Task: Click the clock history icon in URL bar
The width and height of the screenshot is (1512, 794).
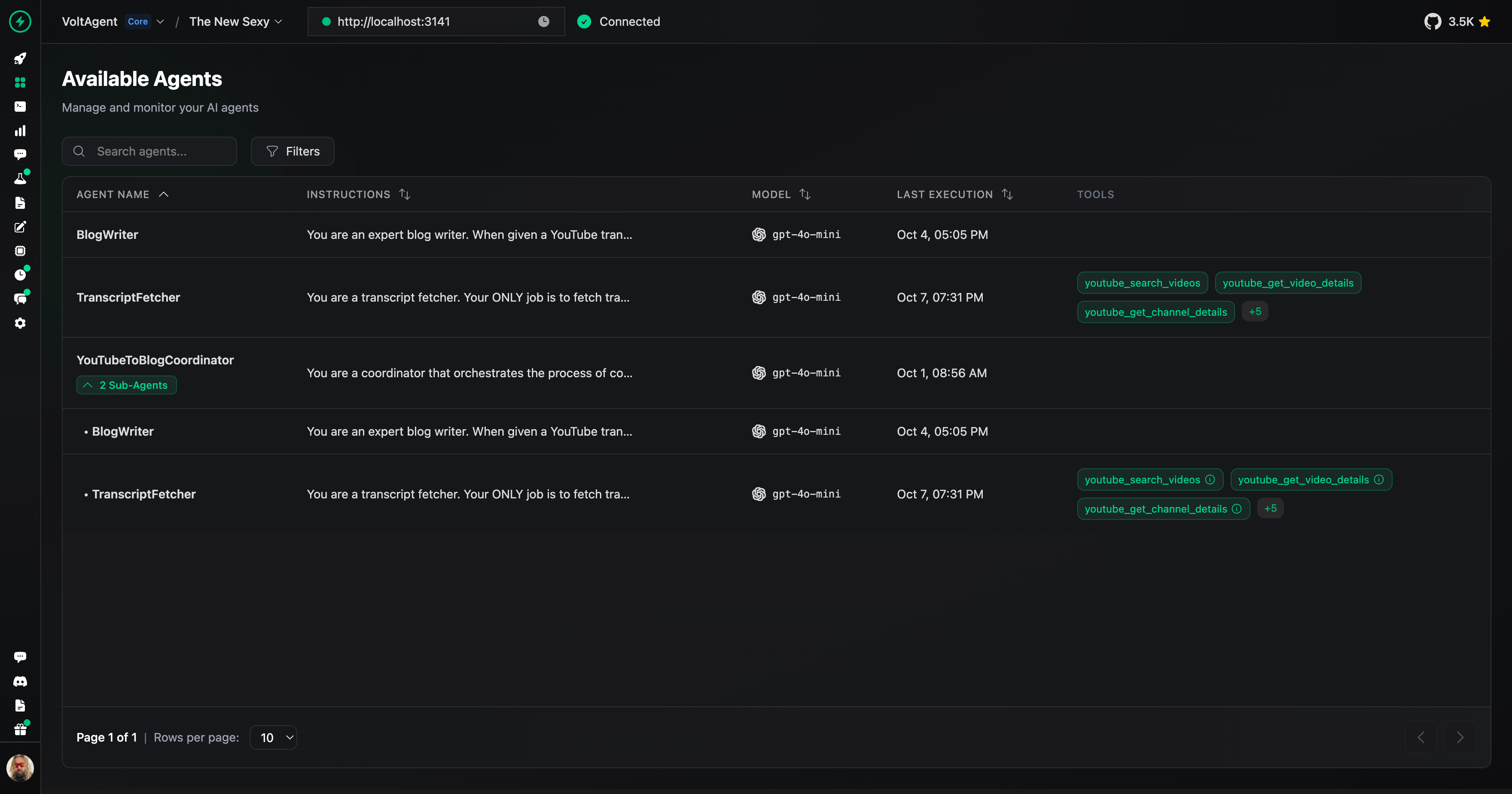Action: [x=543, y=22]
